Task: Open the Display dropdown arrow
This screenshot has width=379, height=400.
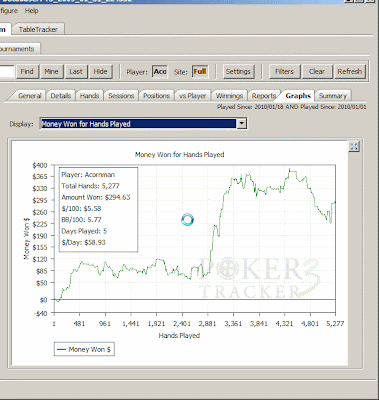Action: click(x=241, y=124)
